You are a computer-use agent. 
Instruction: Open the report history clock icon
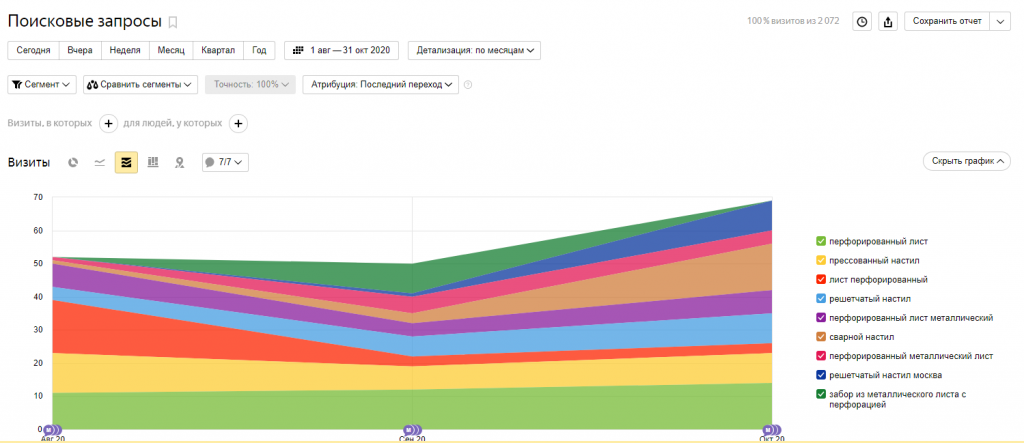coord(862,22)
